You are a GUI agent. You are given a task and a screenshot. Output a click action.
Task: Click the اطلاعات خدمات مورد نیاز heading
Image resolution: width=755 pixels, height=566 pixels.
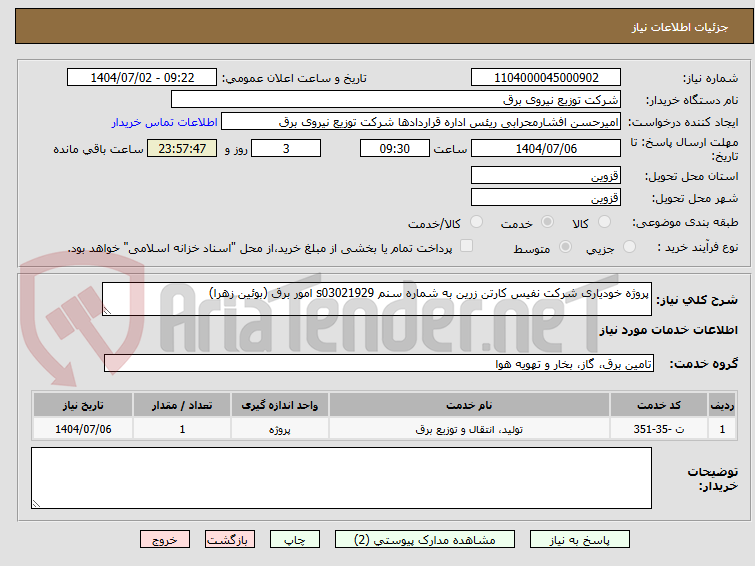pos(668,330)
